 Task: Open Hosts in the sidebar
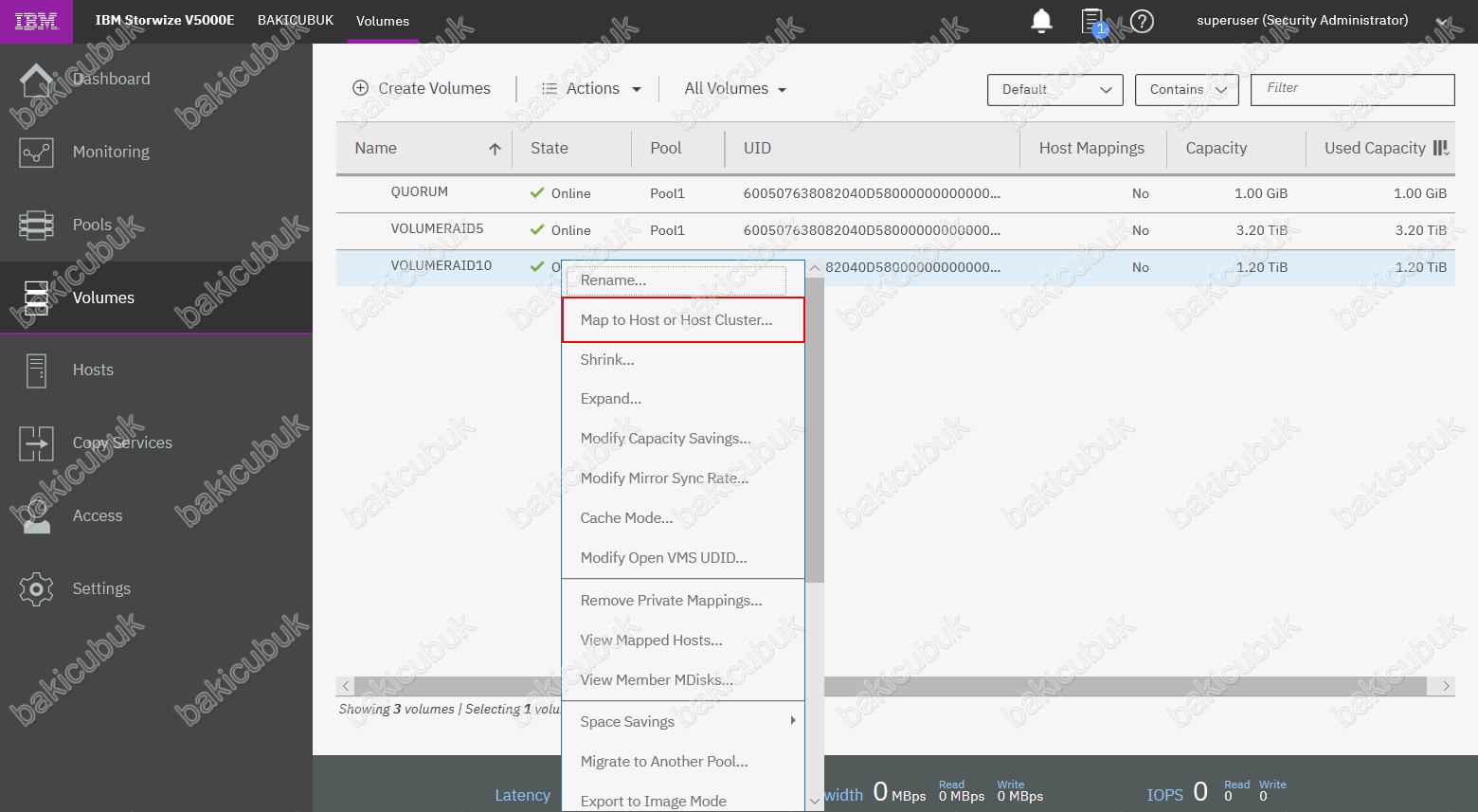coord(93,370)
